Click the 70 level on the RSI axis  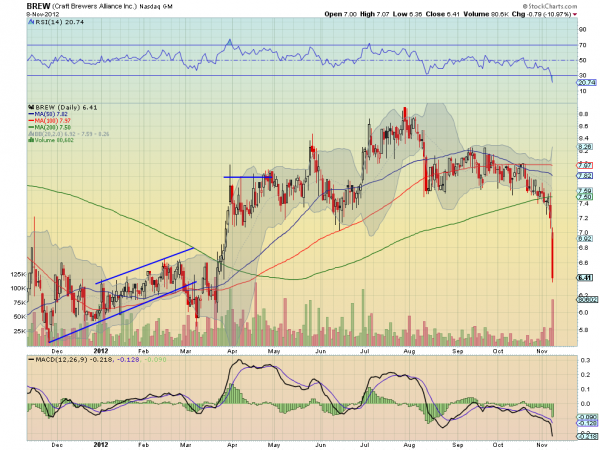(x=583, y=45)
